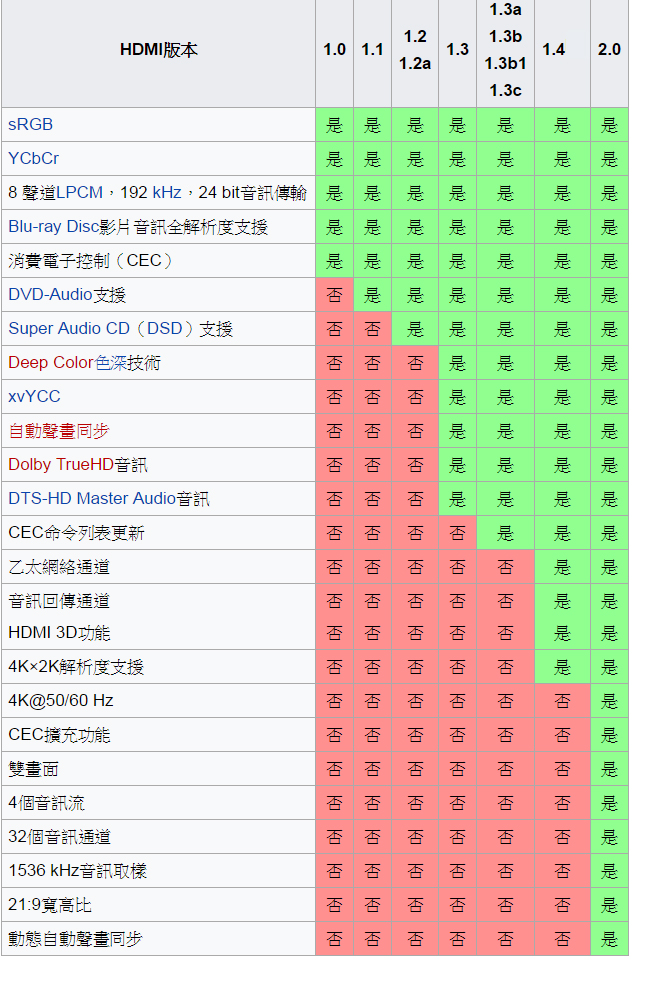Viewport: 650px width, 1000px height.
Task: Open the DSD link
Action: tap(165, 328)
